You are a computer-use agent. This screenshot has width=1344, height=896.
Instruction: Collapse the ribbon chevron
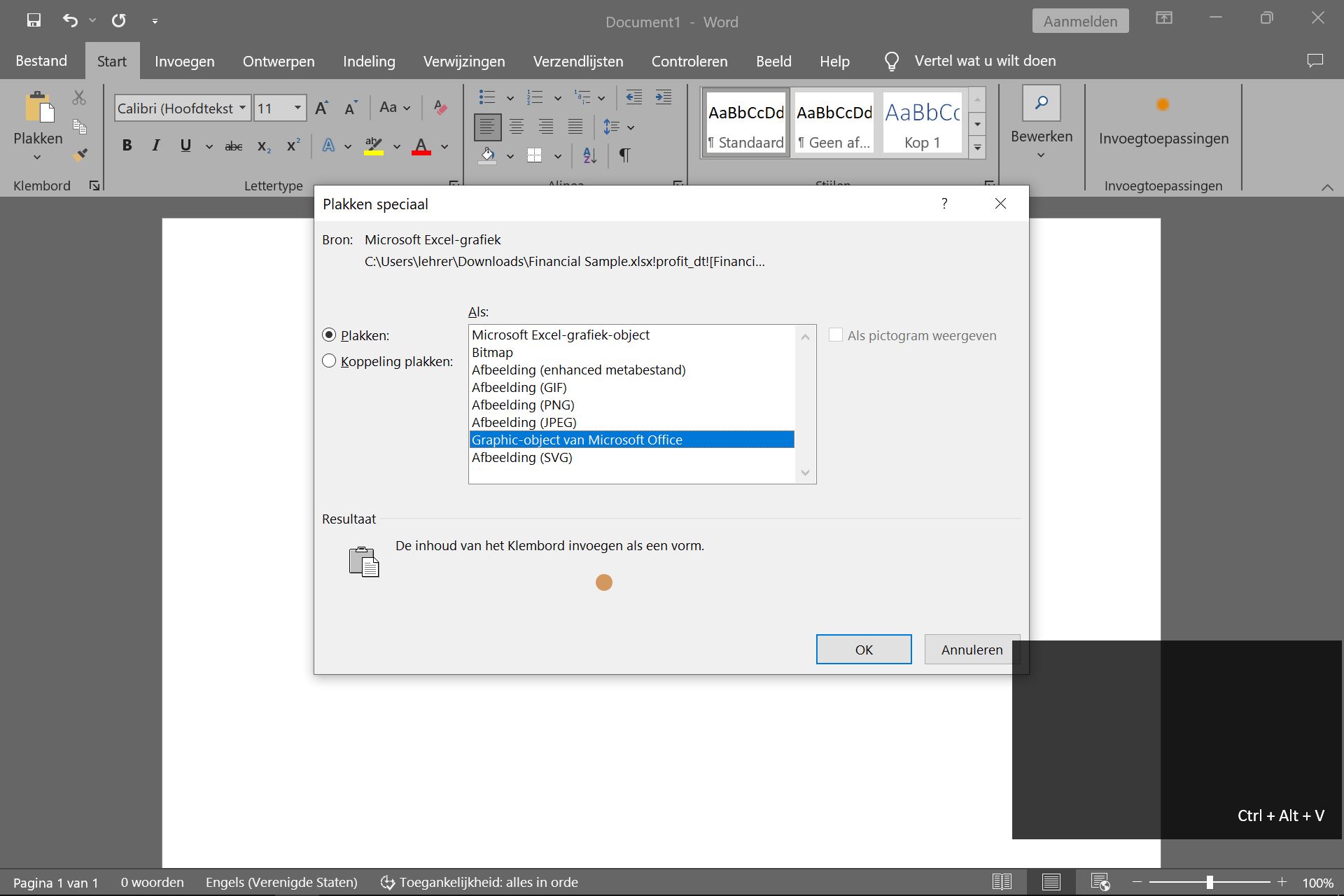[1327, 187]
